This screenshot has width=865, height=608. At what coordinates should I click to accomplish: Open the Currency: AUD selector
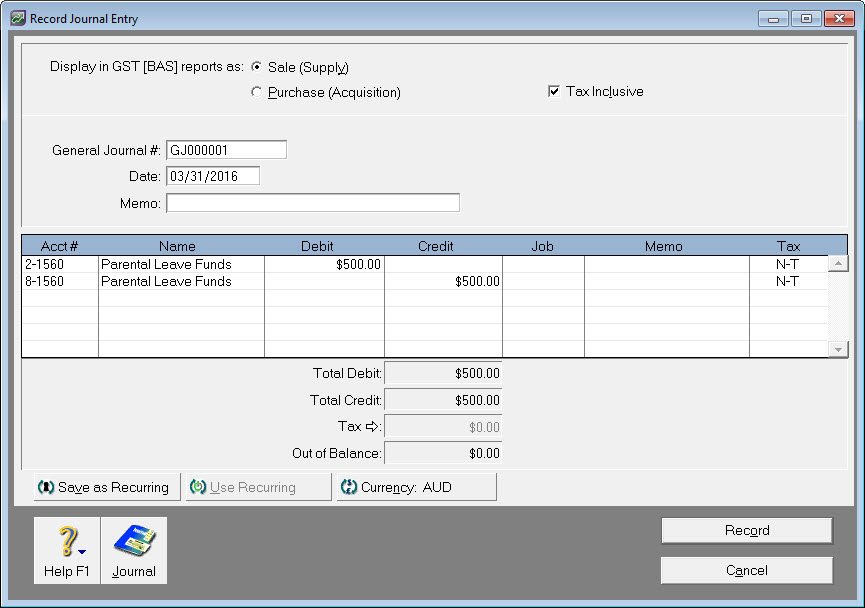point(416,487)
